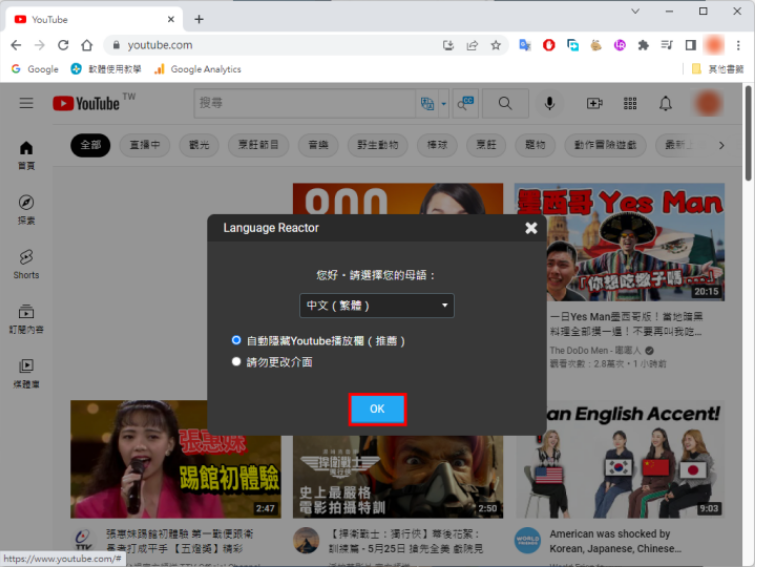Open 訂閱內容 Subscriptions in sidebar
This screenshot has width=757, height=567.
click(x=26, y=319)
